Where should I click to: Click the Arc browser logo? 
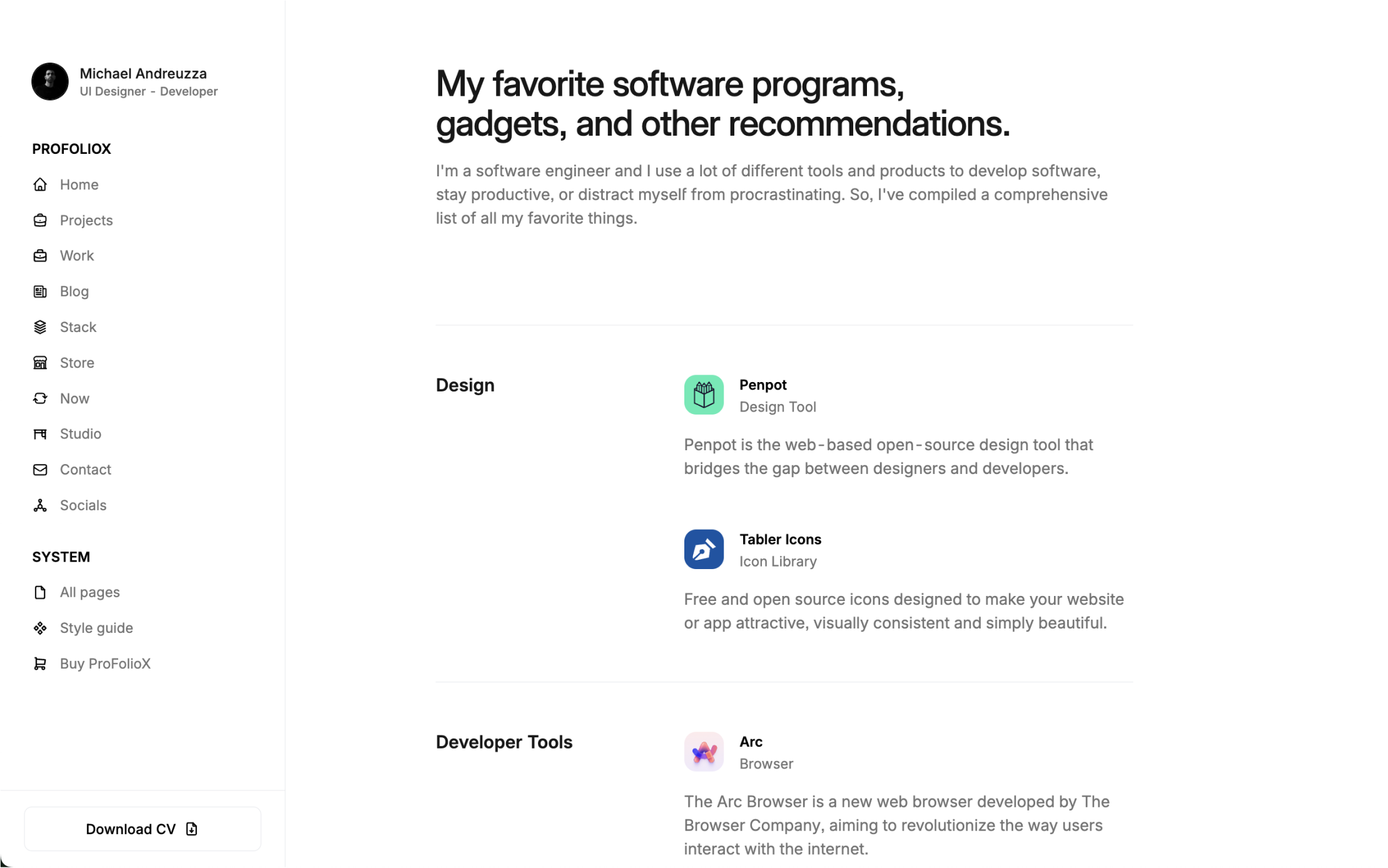pos(704,751)
